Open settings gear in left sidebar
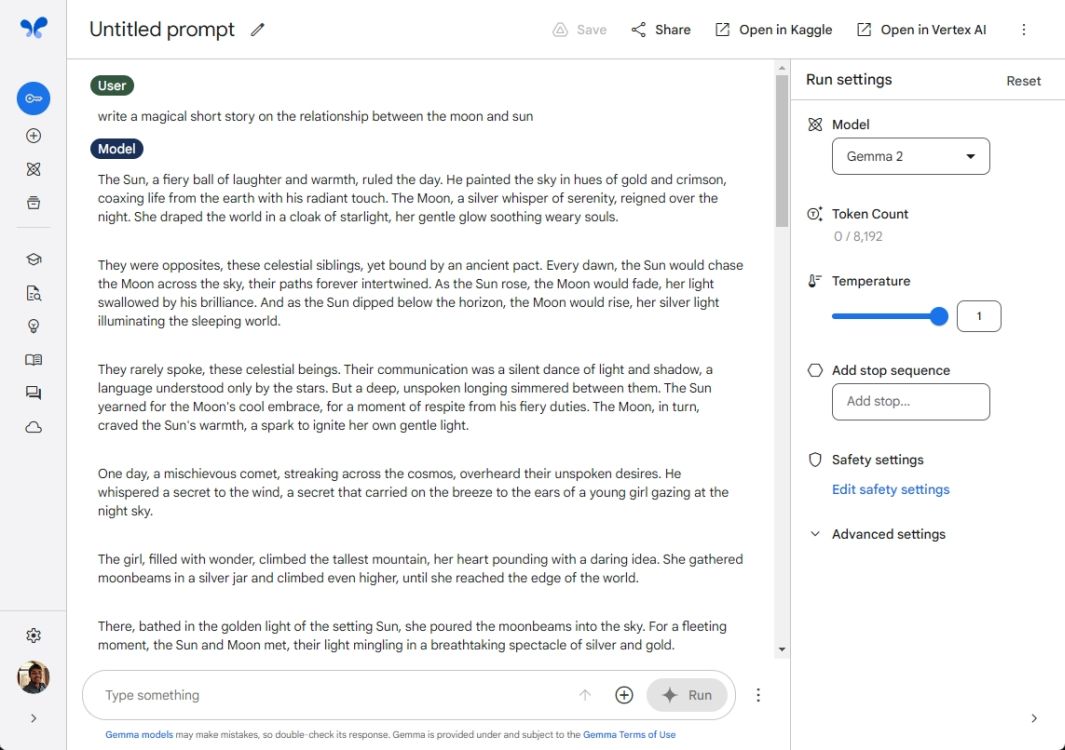Image resolution: width=1065 pixels, height=750 pixels. (x=33, y=636)
